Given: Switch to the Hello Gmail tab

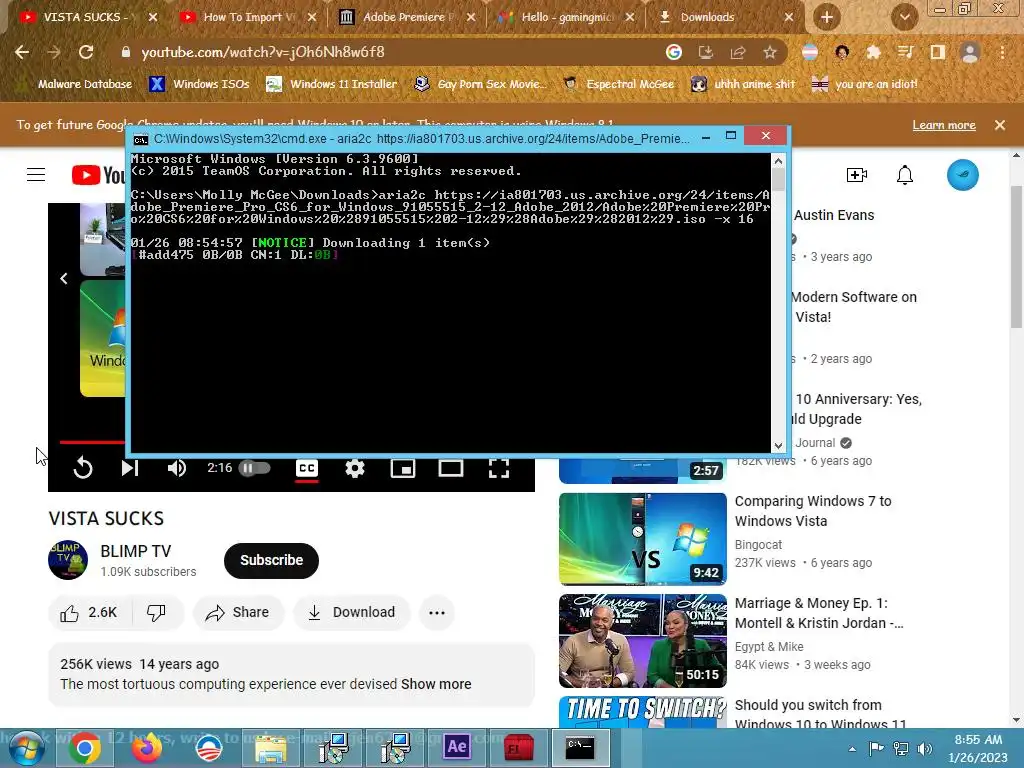Looking at the screenshot, I should [x=566, y=17].
